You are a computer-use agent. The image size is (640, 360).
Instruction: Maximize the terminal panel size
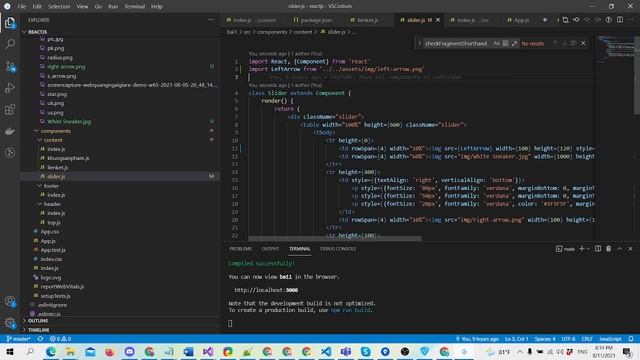coord(620,249)
